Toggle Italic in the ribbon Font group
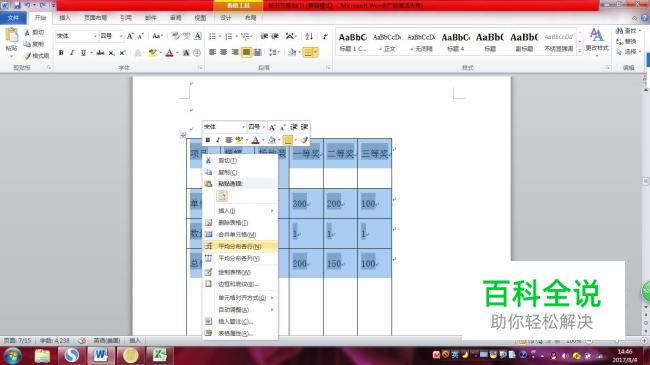Viewport: 650px width, 365px height. 72,53
